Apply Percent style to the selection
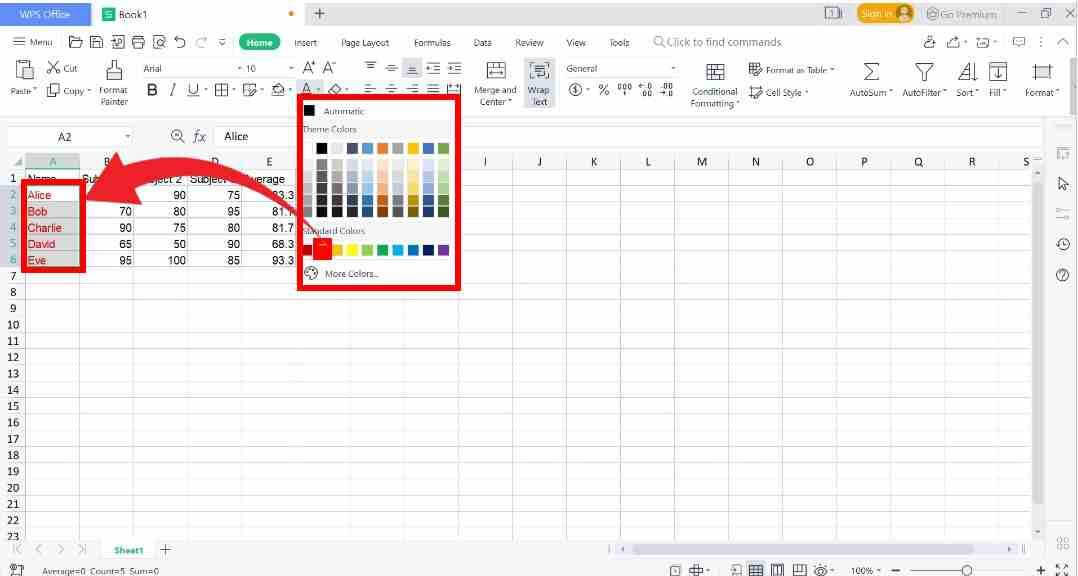 click(x=602, y=89)
